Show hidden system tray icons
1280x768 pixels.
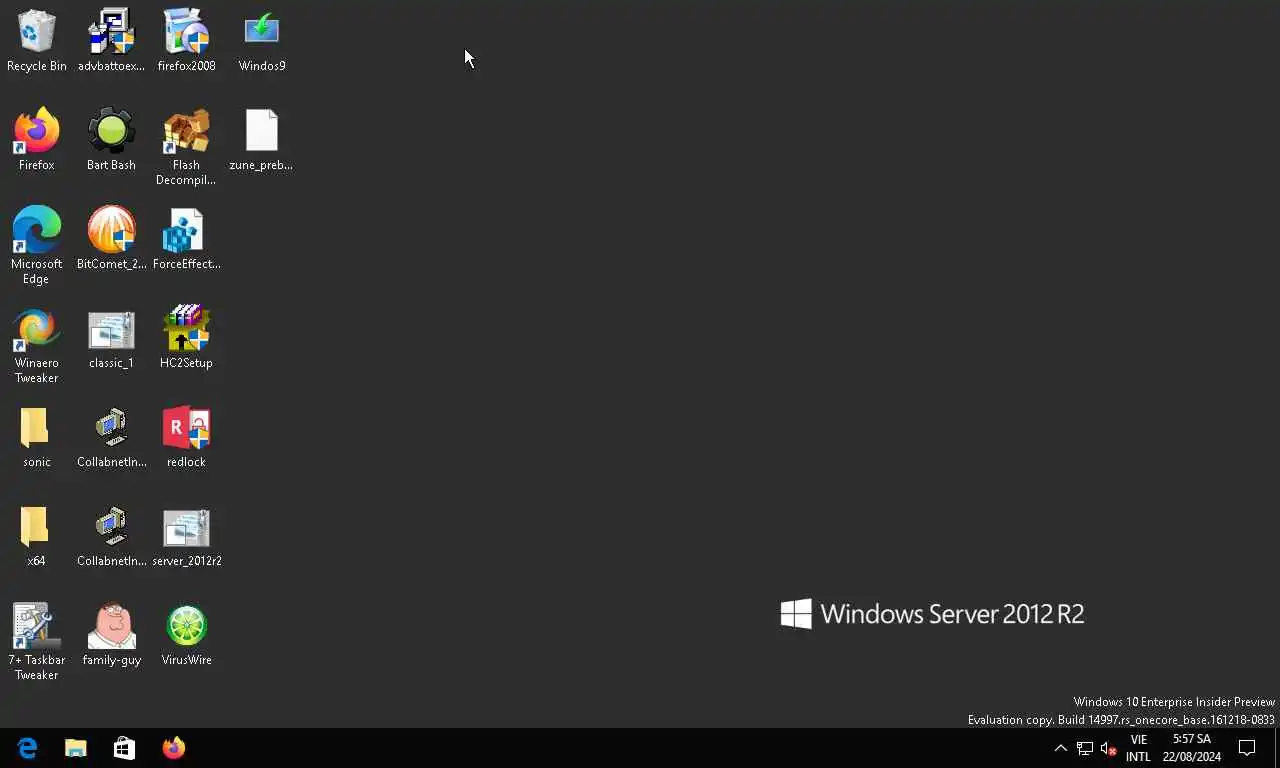[1061, 748]
